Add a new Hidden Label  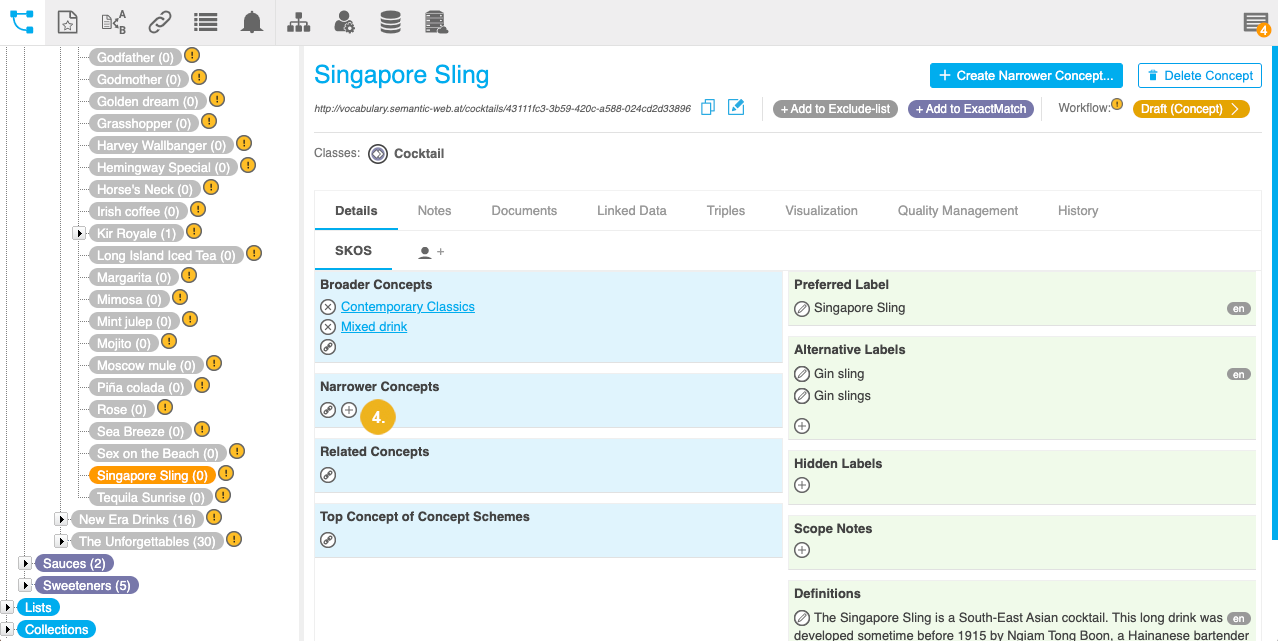[801, 485]
